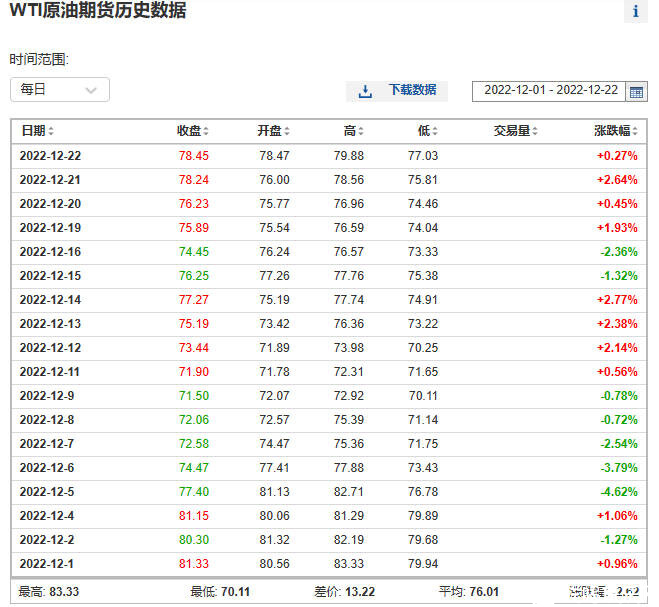This screenshot has width=659, height=607.
Task: Select the date cell 2022-12-20
Action: [x=50, y=204]
